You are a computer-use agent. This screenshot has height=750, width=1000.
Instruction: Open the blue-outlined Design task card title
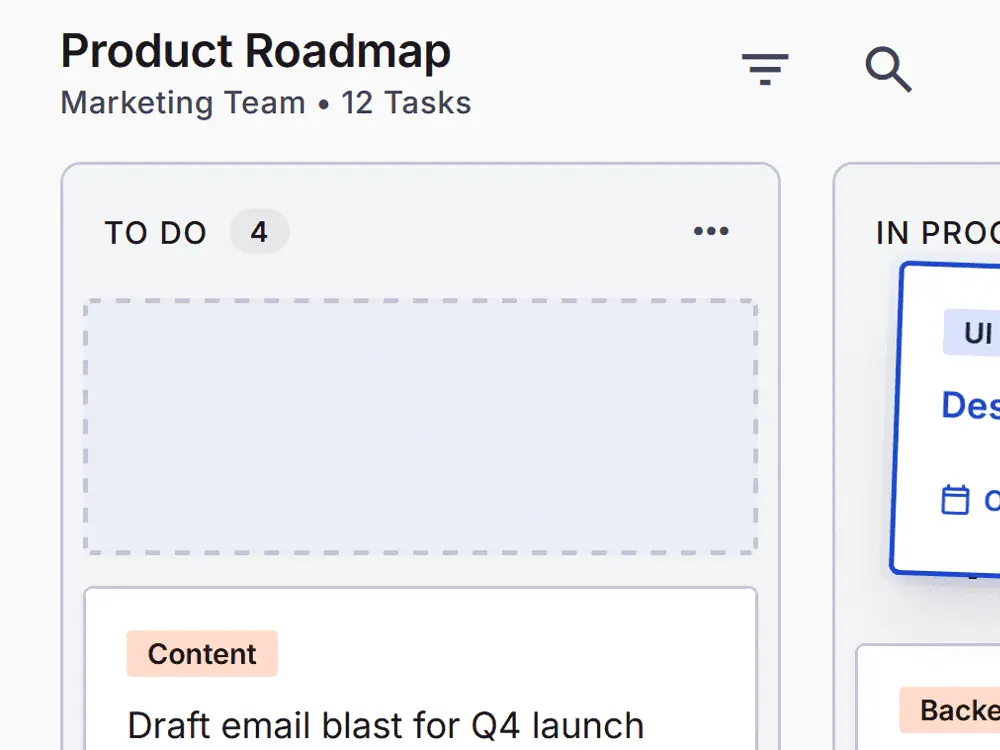pyautogui.click(x=971, y=405)
